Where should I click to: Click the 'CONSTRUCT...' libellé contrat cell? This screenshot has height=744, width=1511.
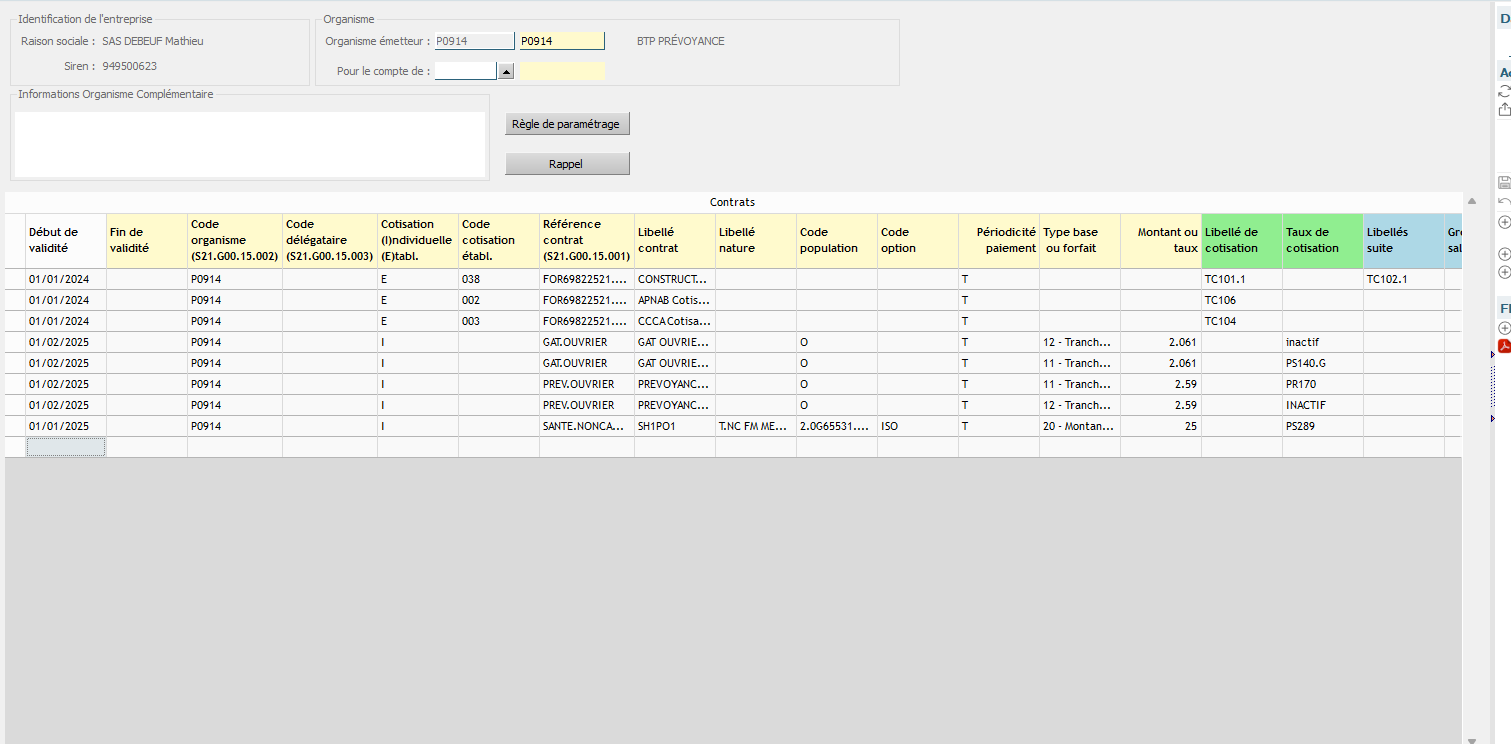point(674,279)
